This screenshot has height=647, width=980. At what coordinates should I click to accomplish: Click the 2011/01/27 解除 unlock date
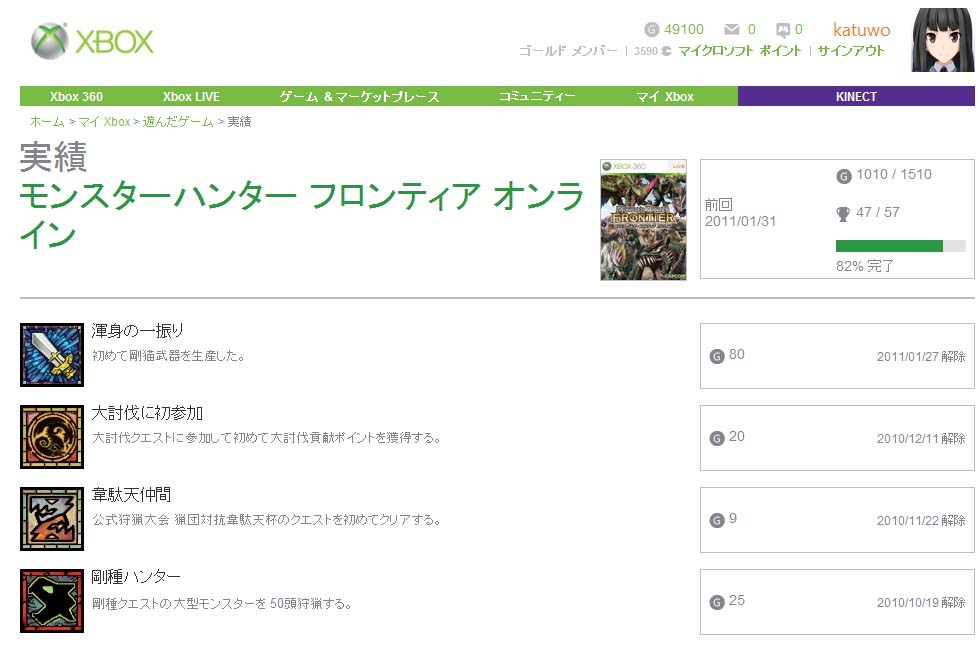click(x=921, y=356)
